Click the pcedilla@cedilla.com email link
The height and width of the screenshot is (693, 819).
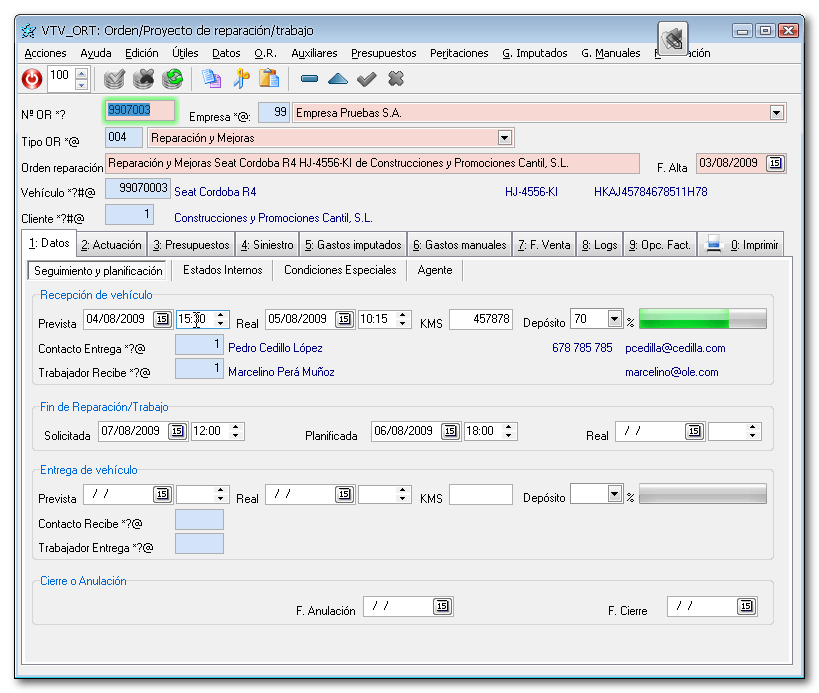pyautogui.click(x=675, y=348)
